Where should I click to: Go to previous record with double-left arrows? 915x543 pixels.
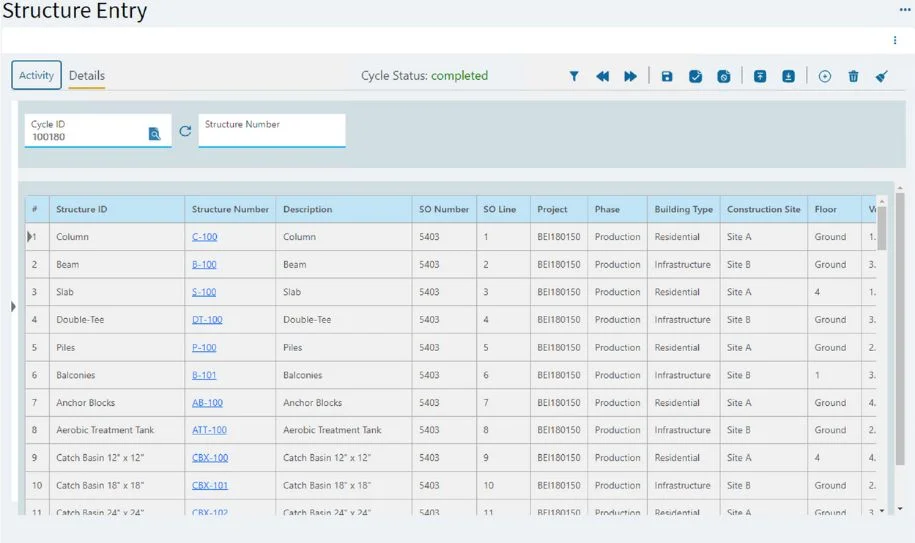click(602, 76)
